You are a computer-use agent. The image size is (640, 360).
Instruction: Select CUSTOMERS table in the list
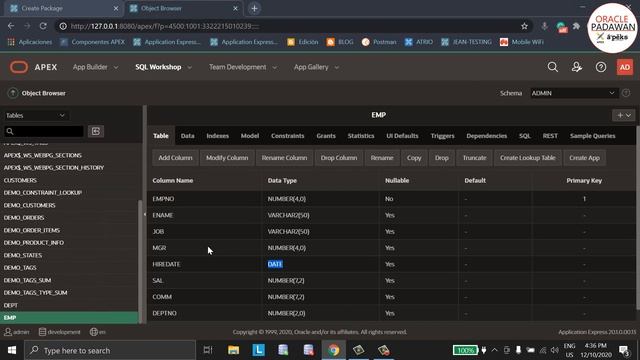(20, 180)
